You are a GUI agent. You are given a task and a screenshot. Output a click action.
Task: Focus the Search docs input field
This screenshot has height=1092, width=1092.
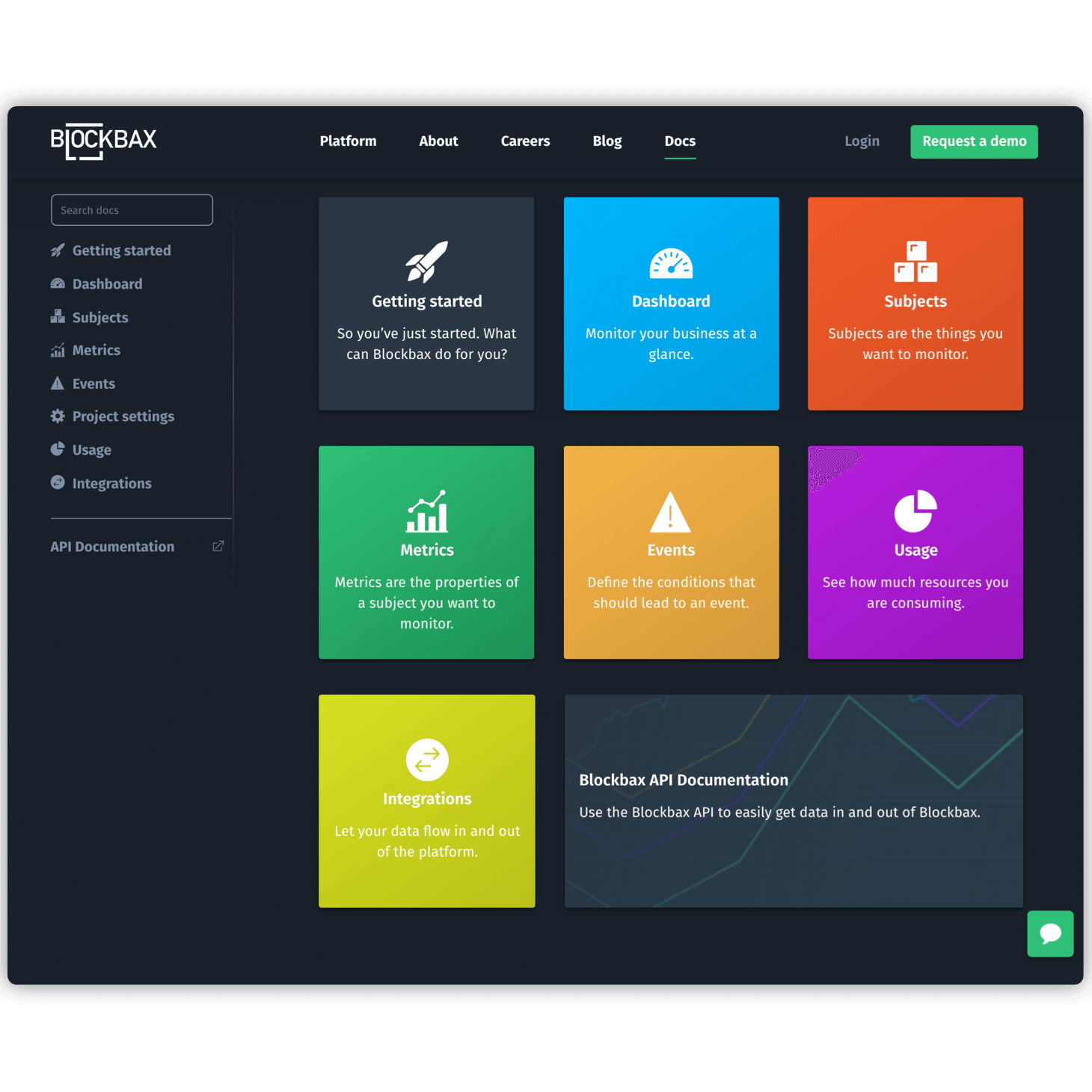coord(132,210)
